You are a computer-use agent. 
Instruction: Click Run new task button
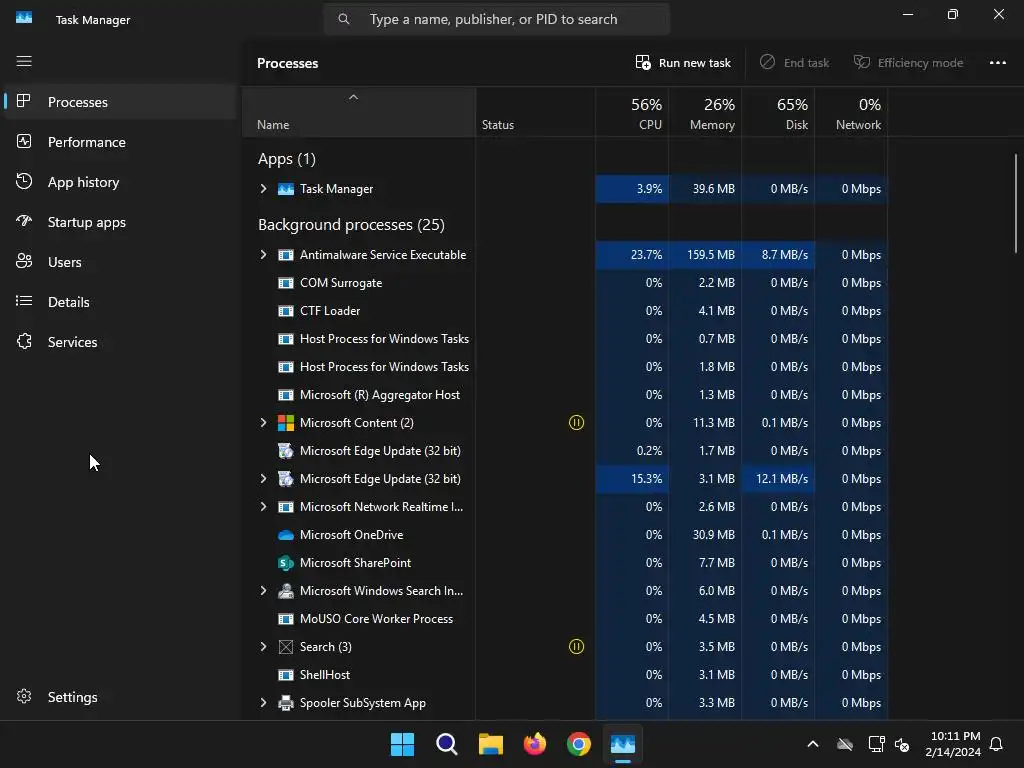683,63
